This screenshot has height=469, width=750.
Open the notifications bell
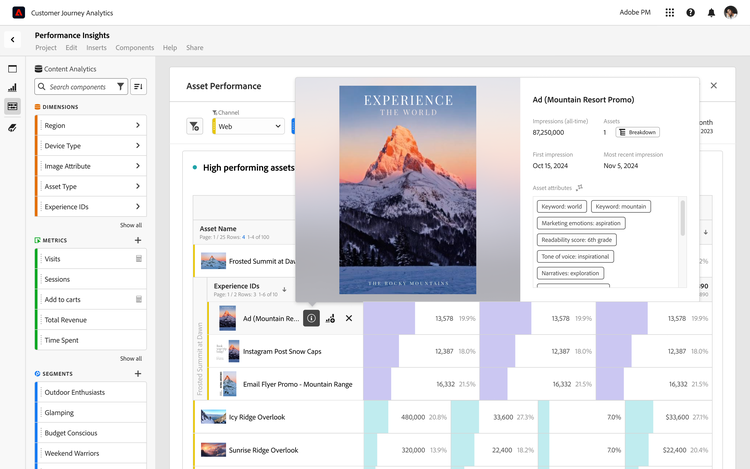(x=711, y=13)
